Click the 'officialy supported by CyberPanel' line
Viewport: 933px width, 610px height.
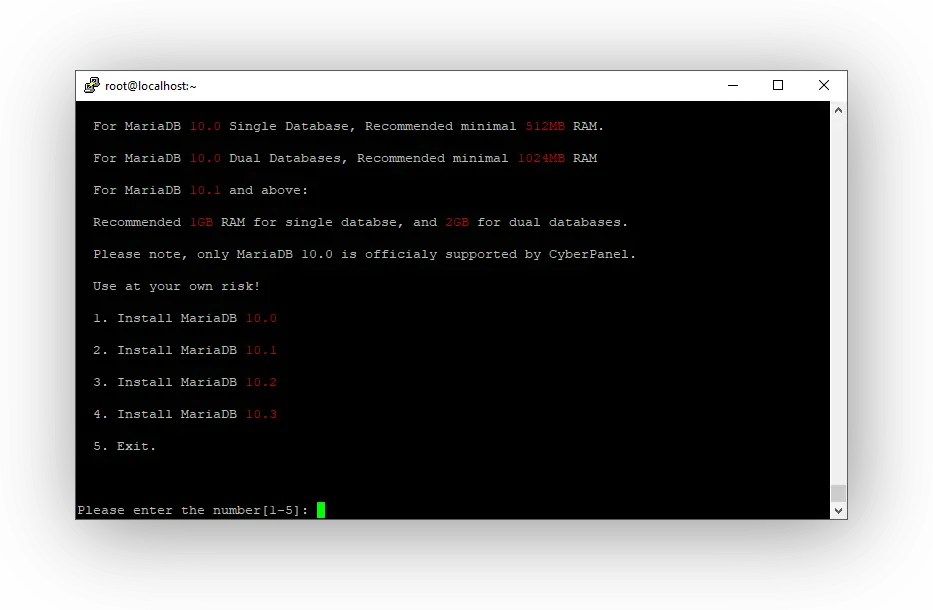(x=365, y=255)
